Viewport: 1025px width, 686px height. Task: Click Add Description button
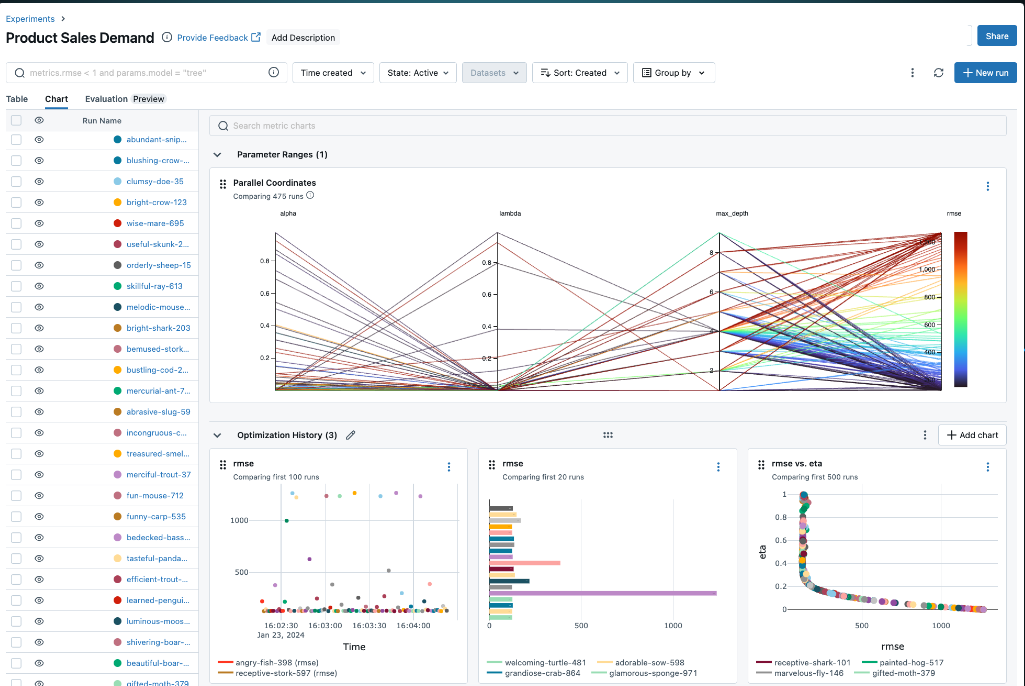coord(303,37)
